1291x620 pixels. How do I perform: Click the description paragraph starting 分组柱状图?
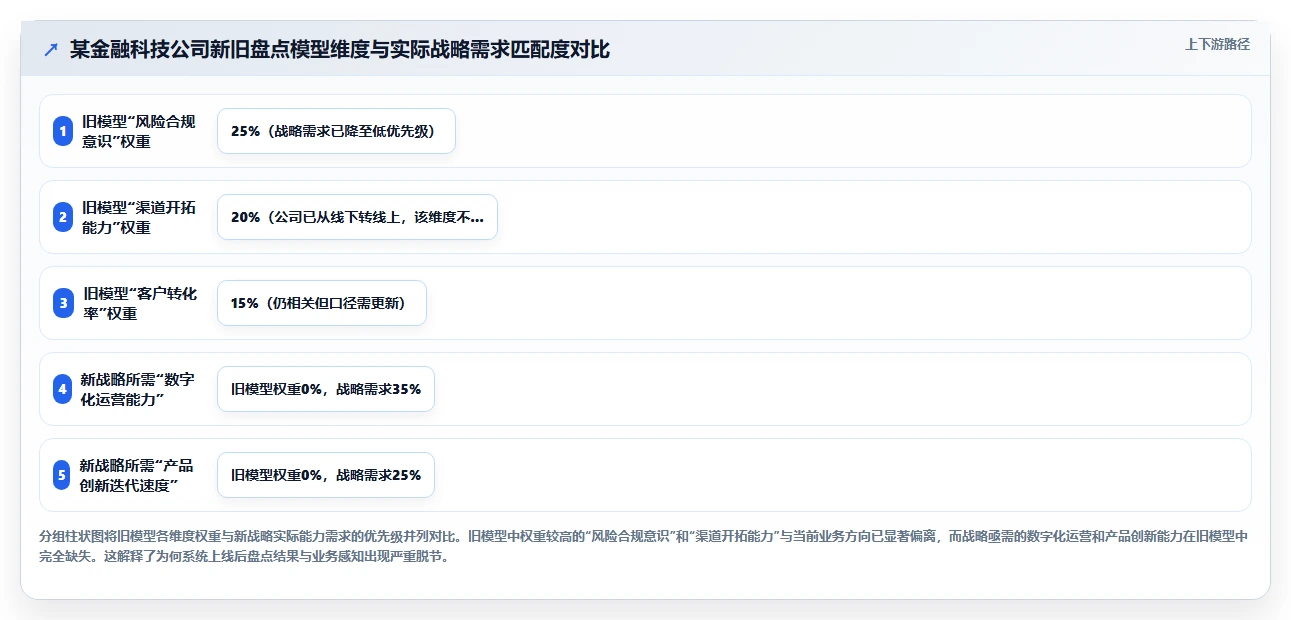pos(644,547)
